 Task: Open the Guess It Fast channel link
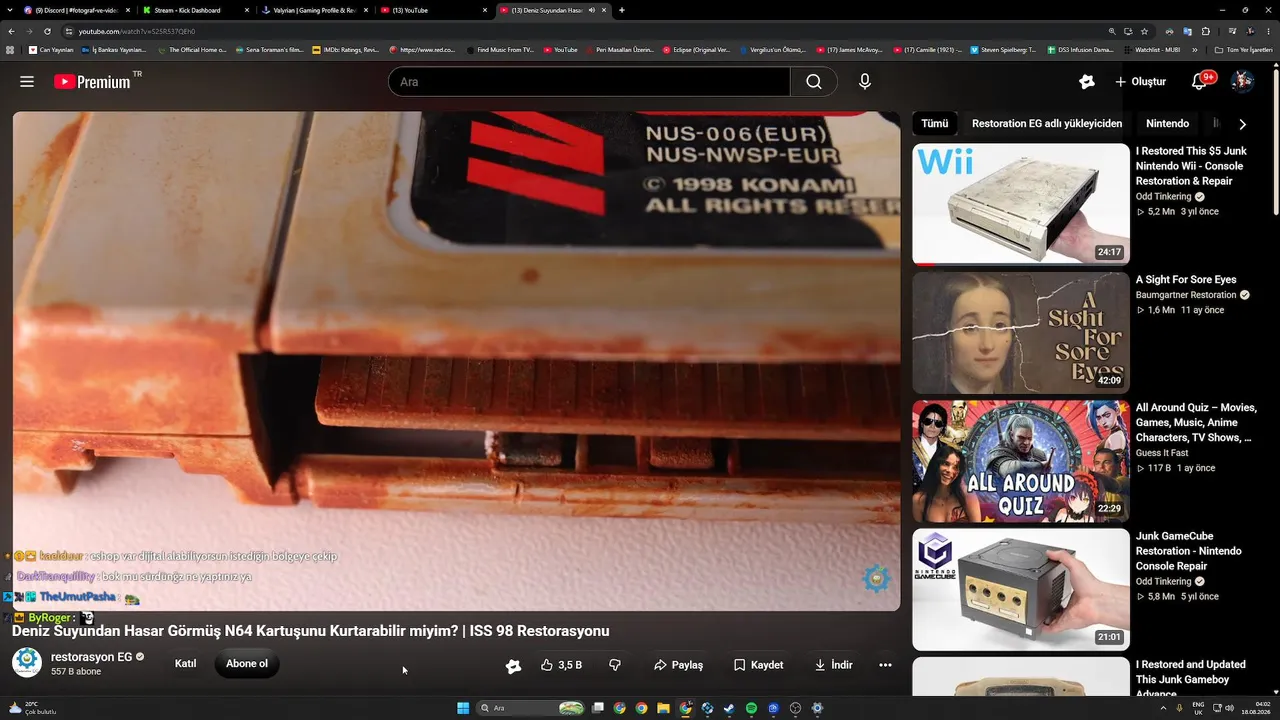1162,453
